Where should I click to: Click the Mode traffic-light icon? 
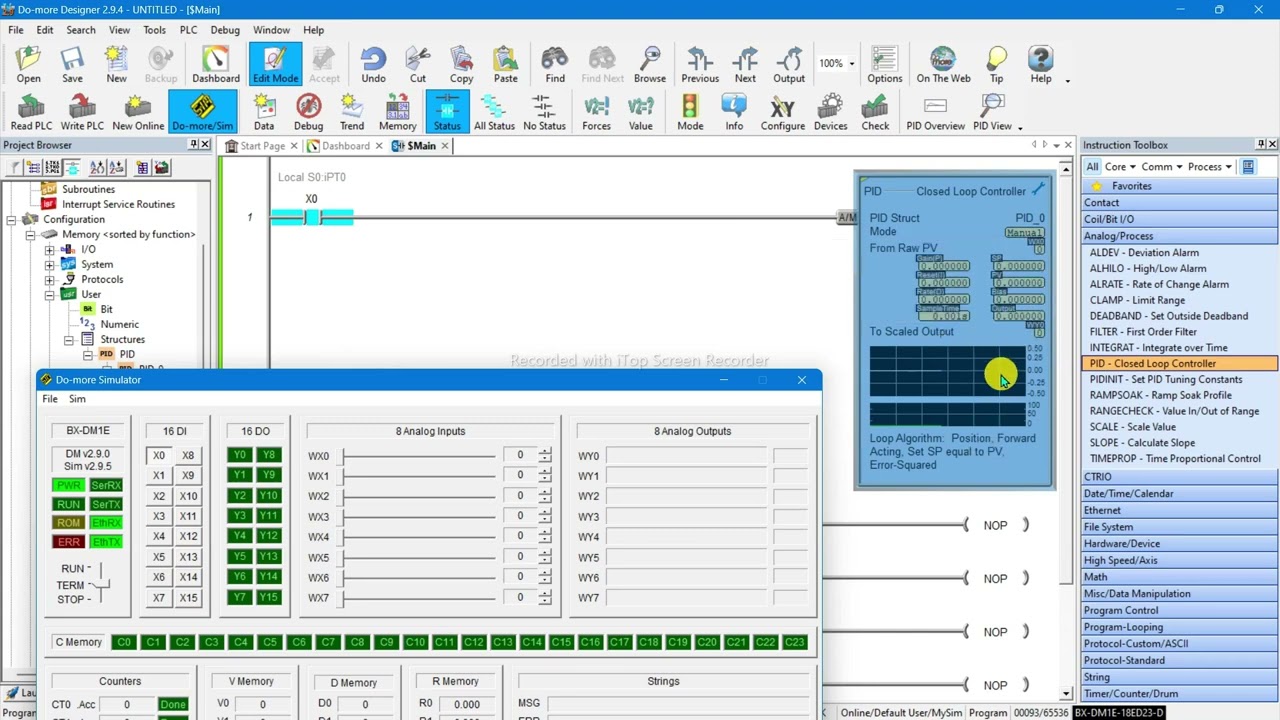[x=690, y=112]
